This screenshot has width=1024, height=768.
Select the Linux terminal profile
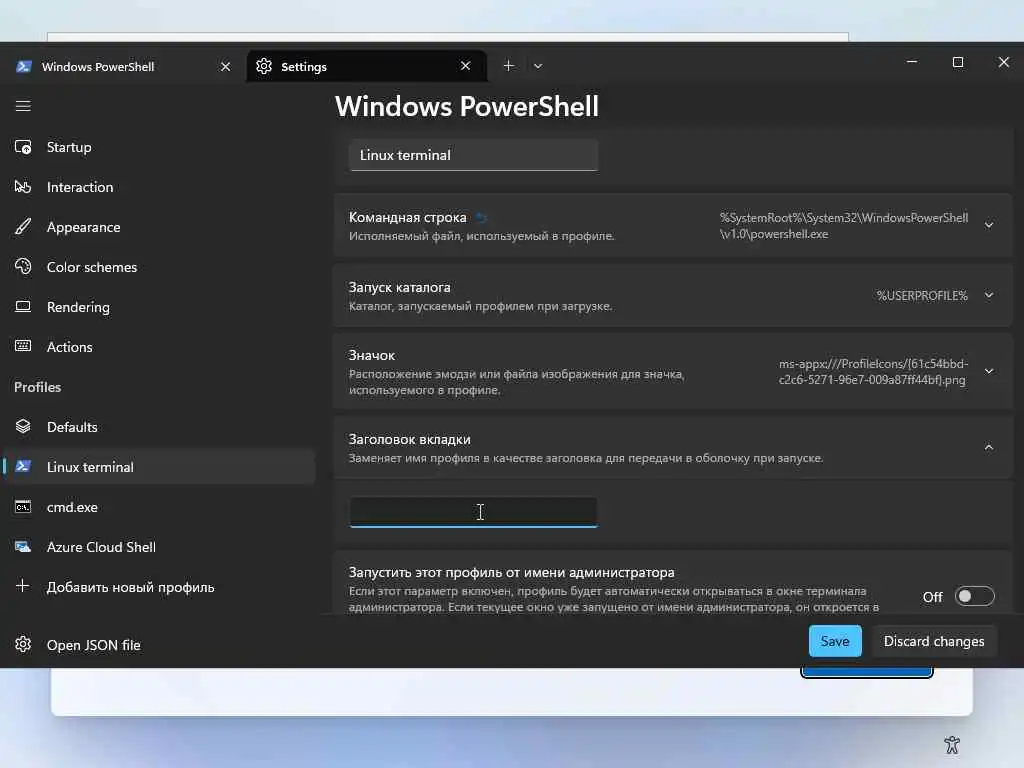[159, 466]
